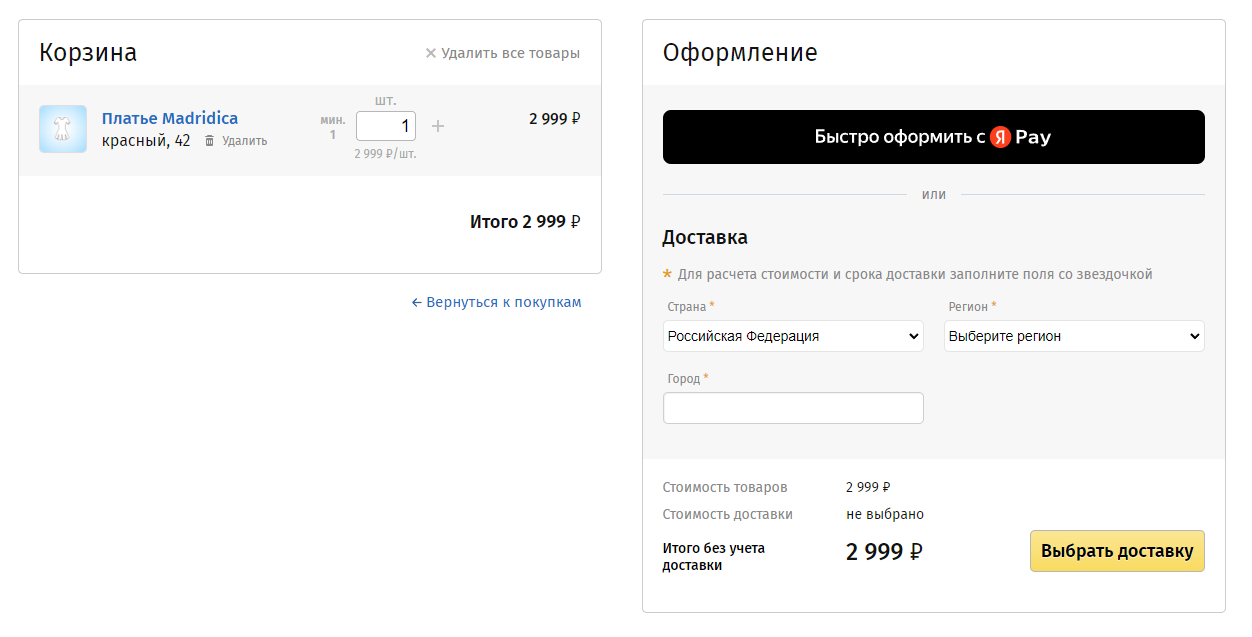Click the back arrow before "Вернуться к покупкам"
Screen dimensions: 1252x637
click(x=416, y=302)
